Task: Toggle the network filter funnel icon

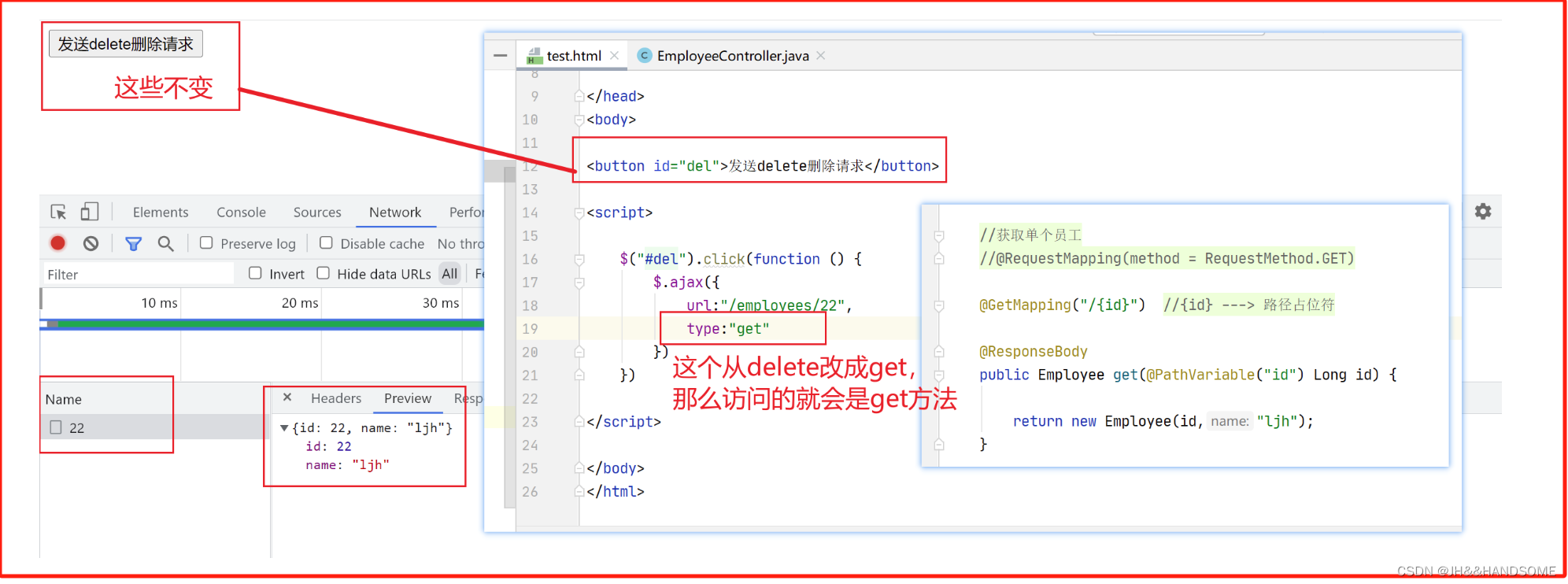Action: [133, 244]
